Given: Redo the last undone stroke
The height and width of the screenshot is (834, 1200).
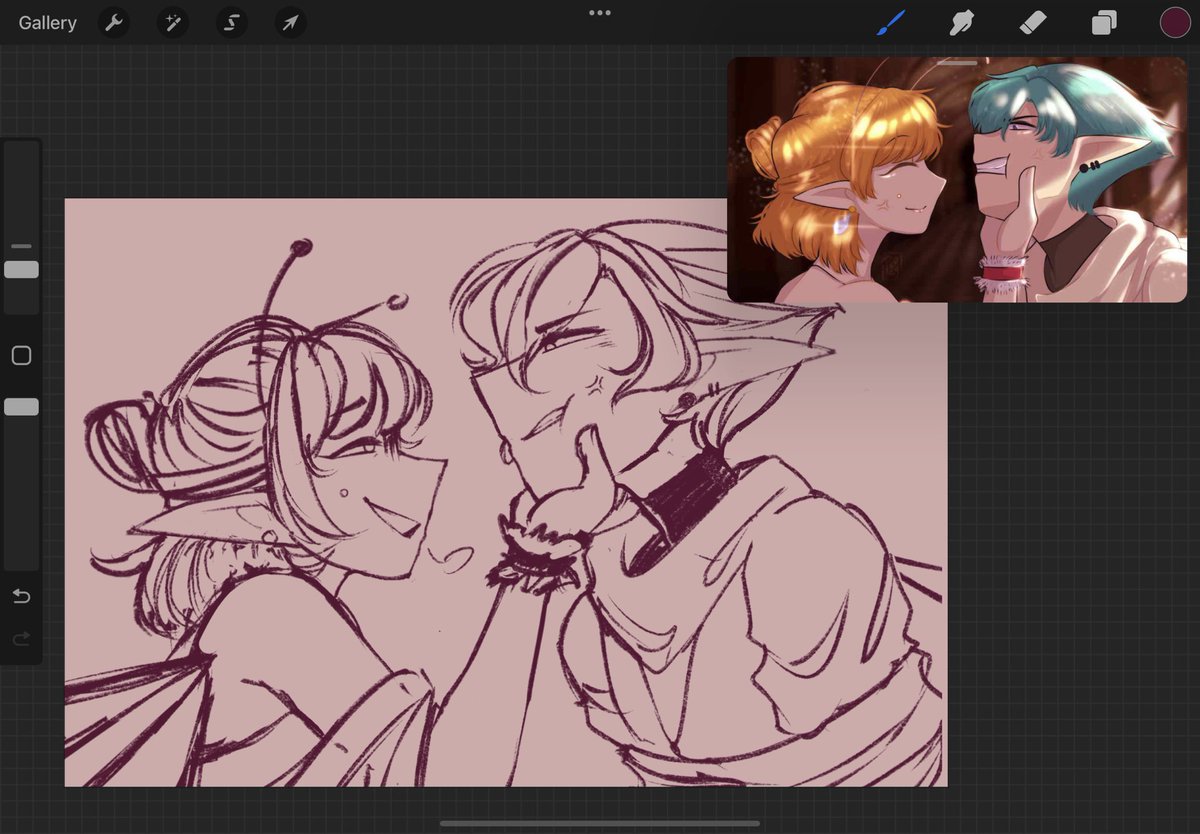Looking at the screenshot, I should pyautogui.click(x=21, y=638).
